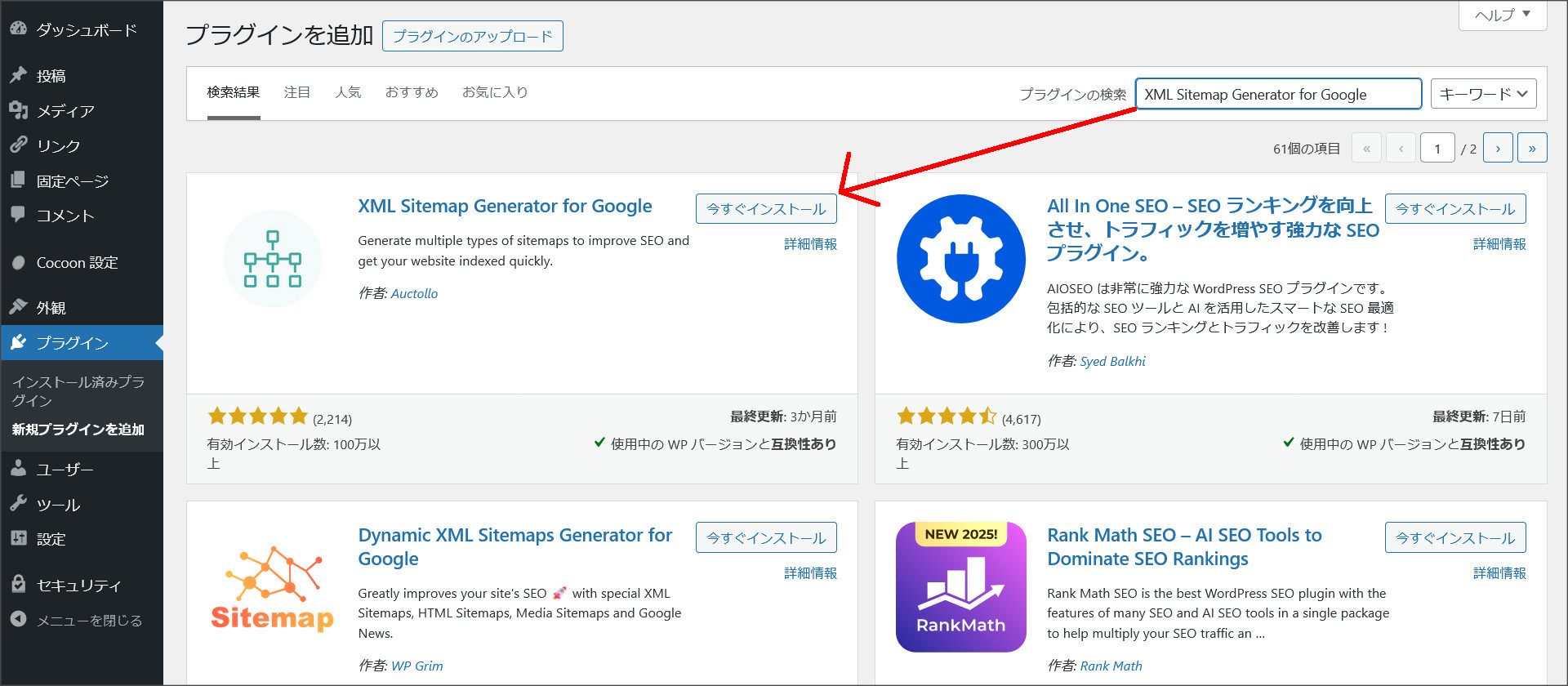Click the settings sliders icon beside 設定
Viewport: 1568px width, 686px height.
tap(18, 539)
